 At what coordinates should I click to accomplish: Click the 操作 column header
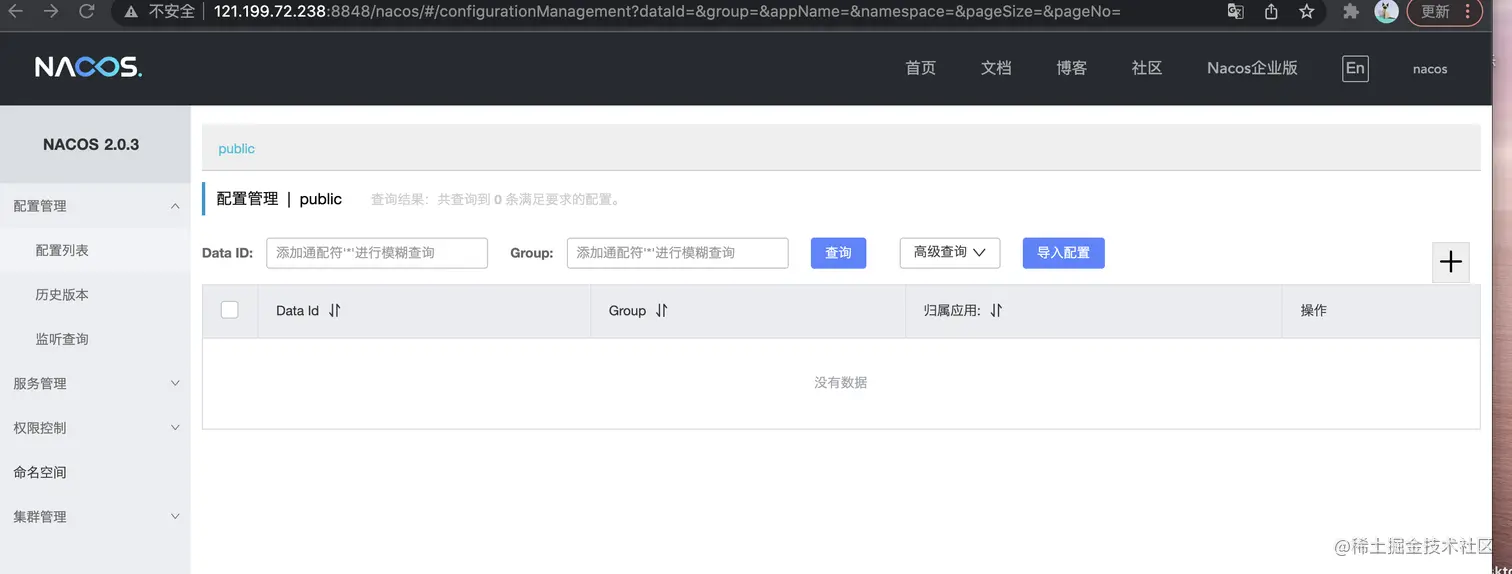coord(1314,311)
